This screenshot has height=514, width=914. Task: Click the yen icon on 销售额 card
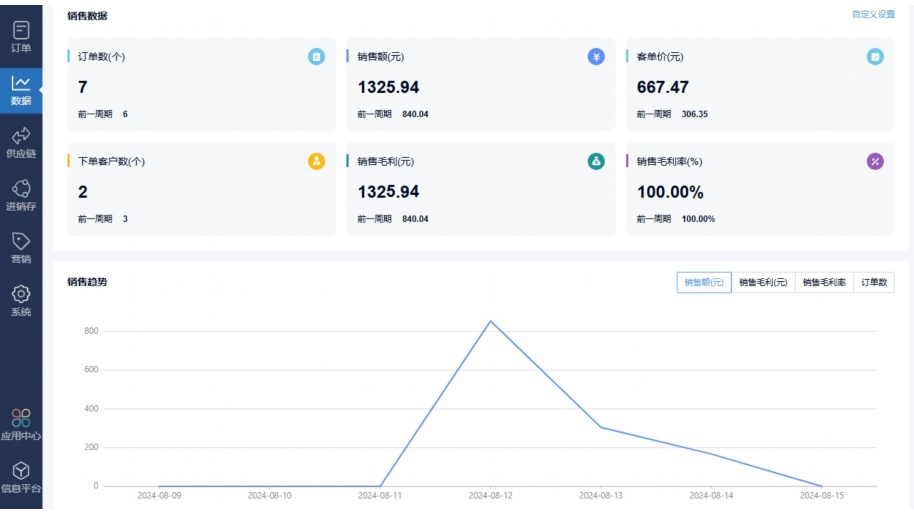(x=596, y=57)
